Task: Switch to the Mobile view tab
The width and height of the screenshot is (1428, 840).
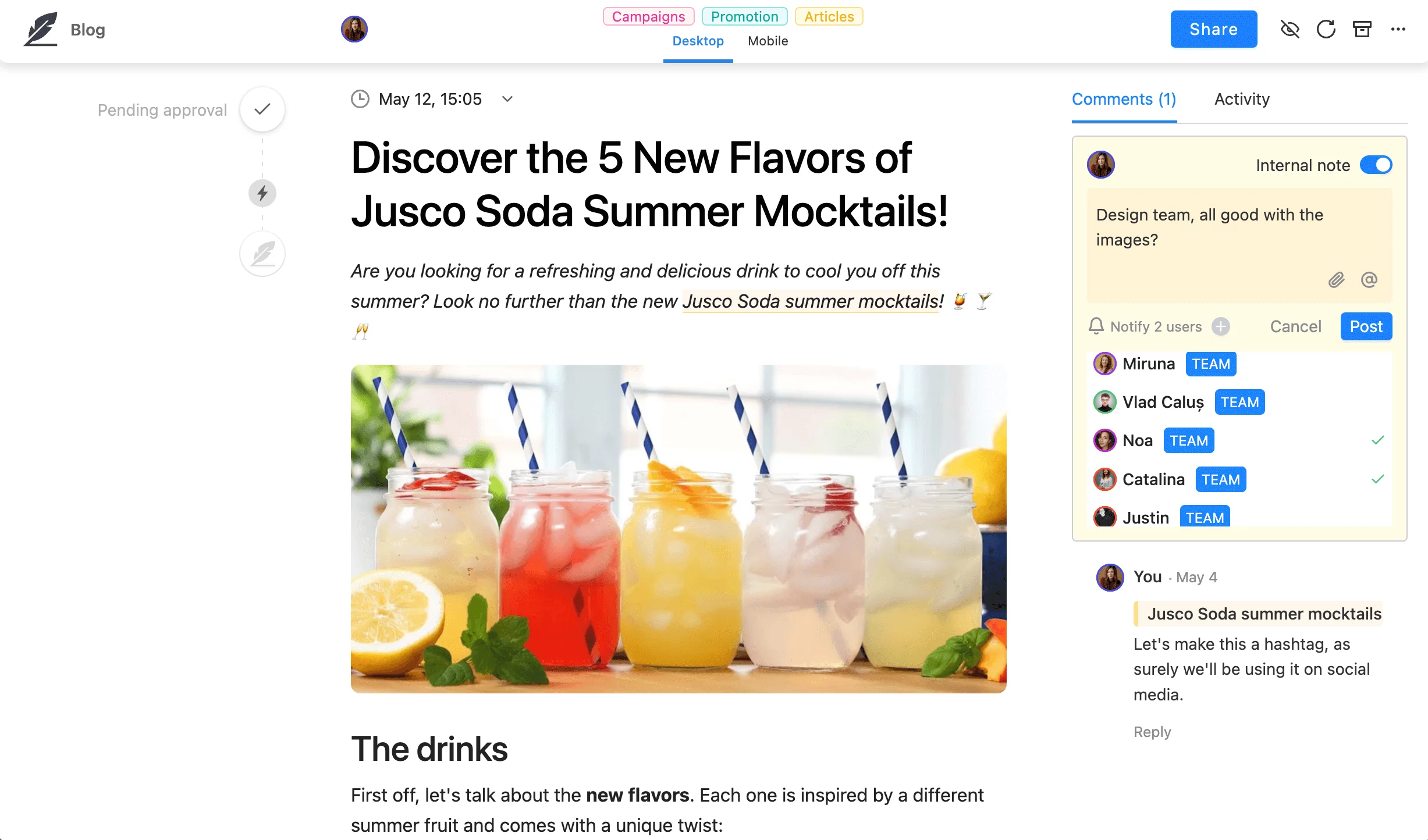Action: pyautogui.click(x=768, y=41)
